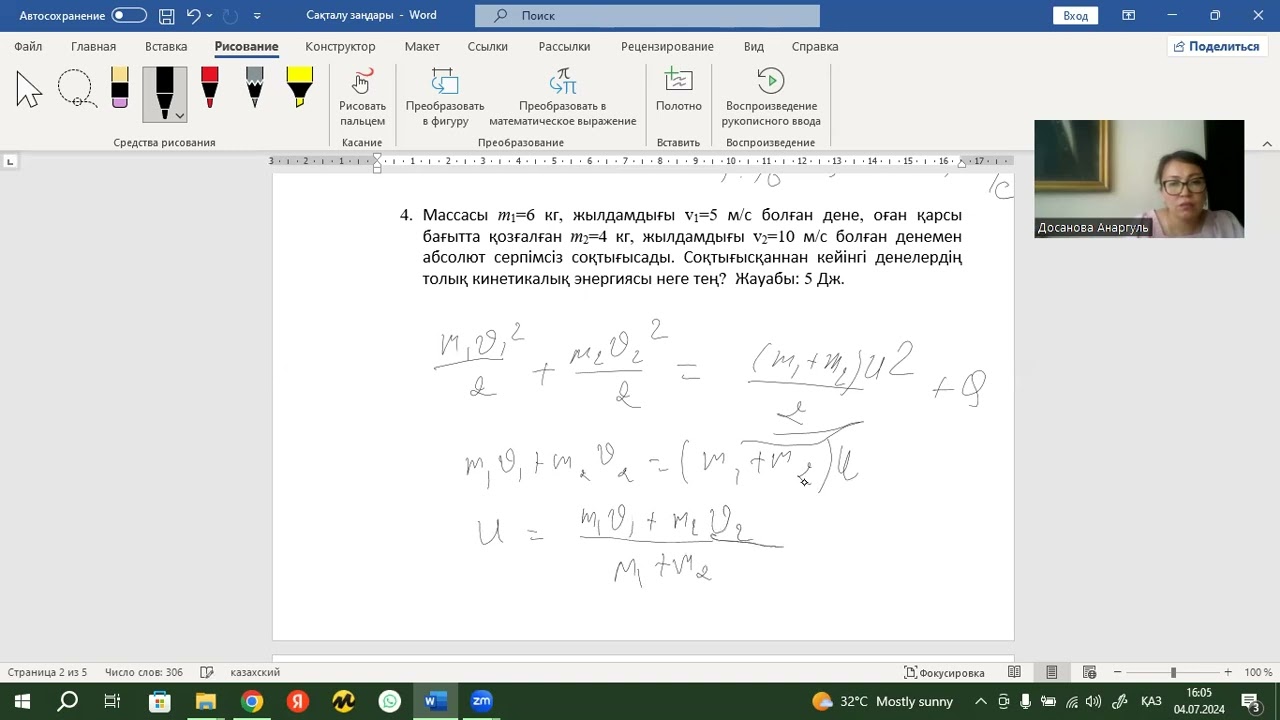1280x720 pixels.
Task: Click the Undo arrow
Action: coord(194,16)
